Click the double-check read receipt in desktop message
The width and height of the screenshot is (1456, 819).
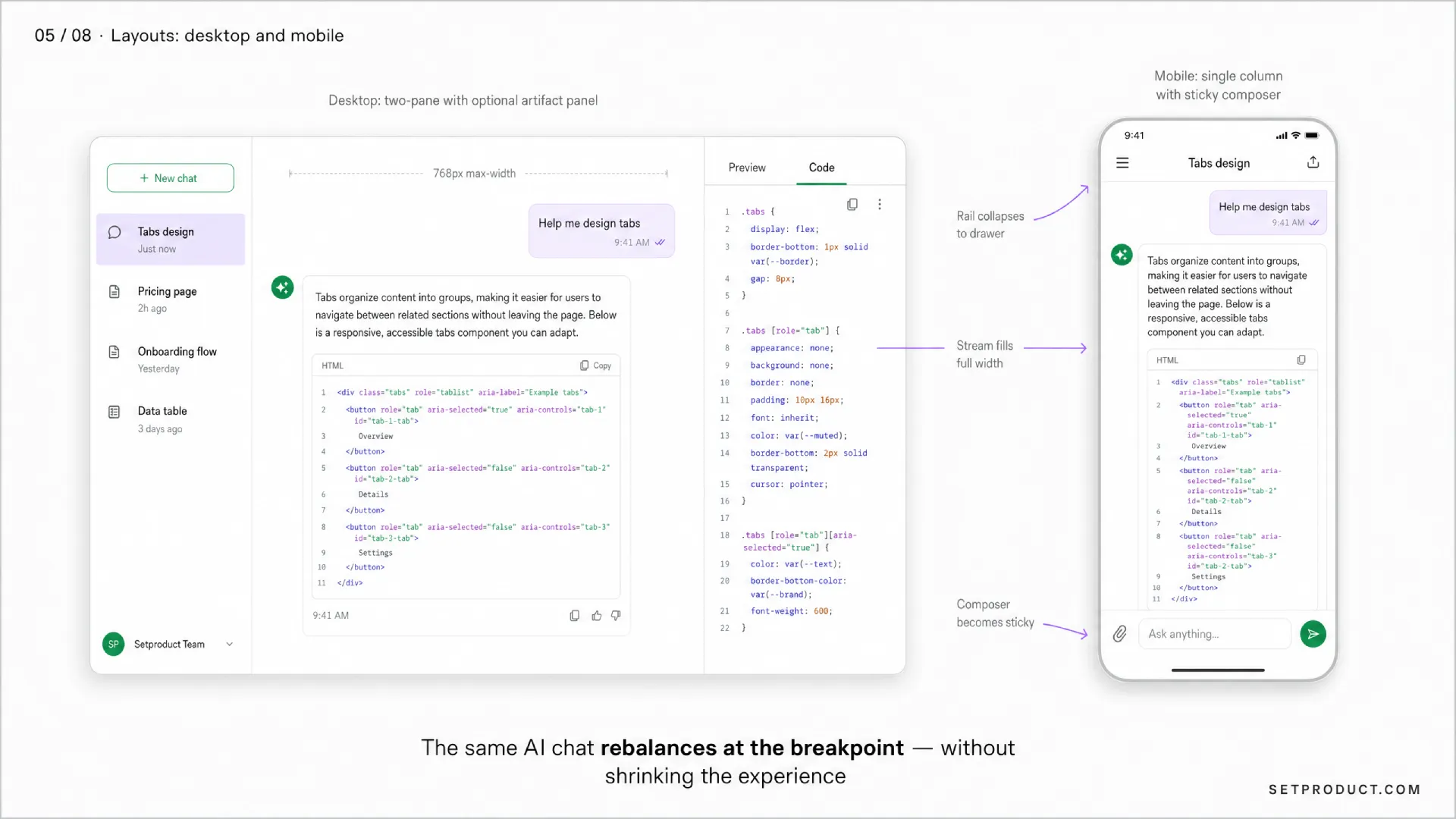click(660, 243)
